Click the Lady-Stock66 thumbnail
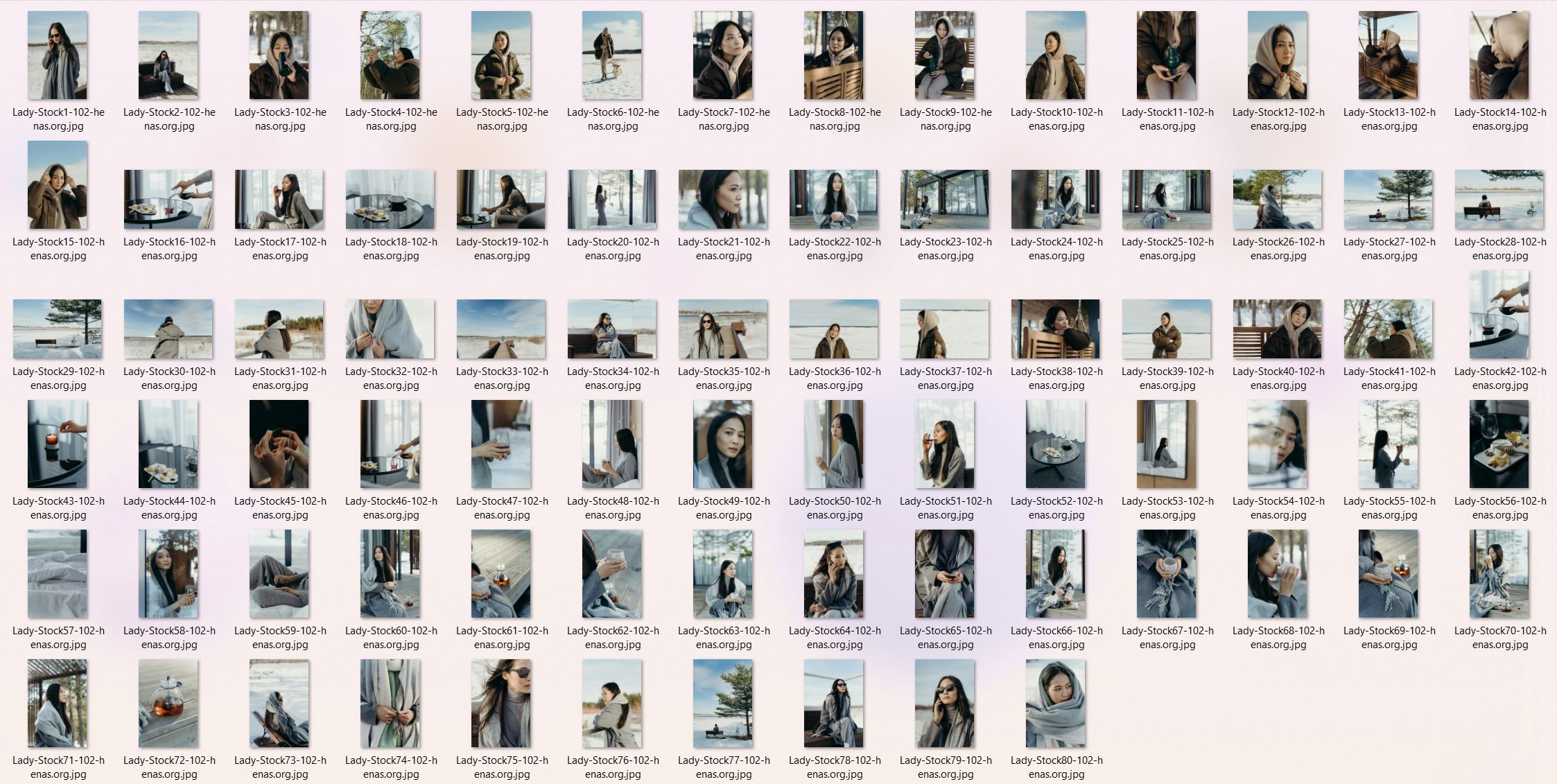Image resolution: width=1557 pixels, height=784 pixels. (1056, 573)
